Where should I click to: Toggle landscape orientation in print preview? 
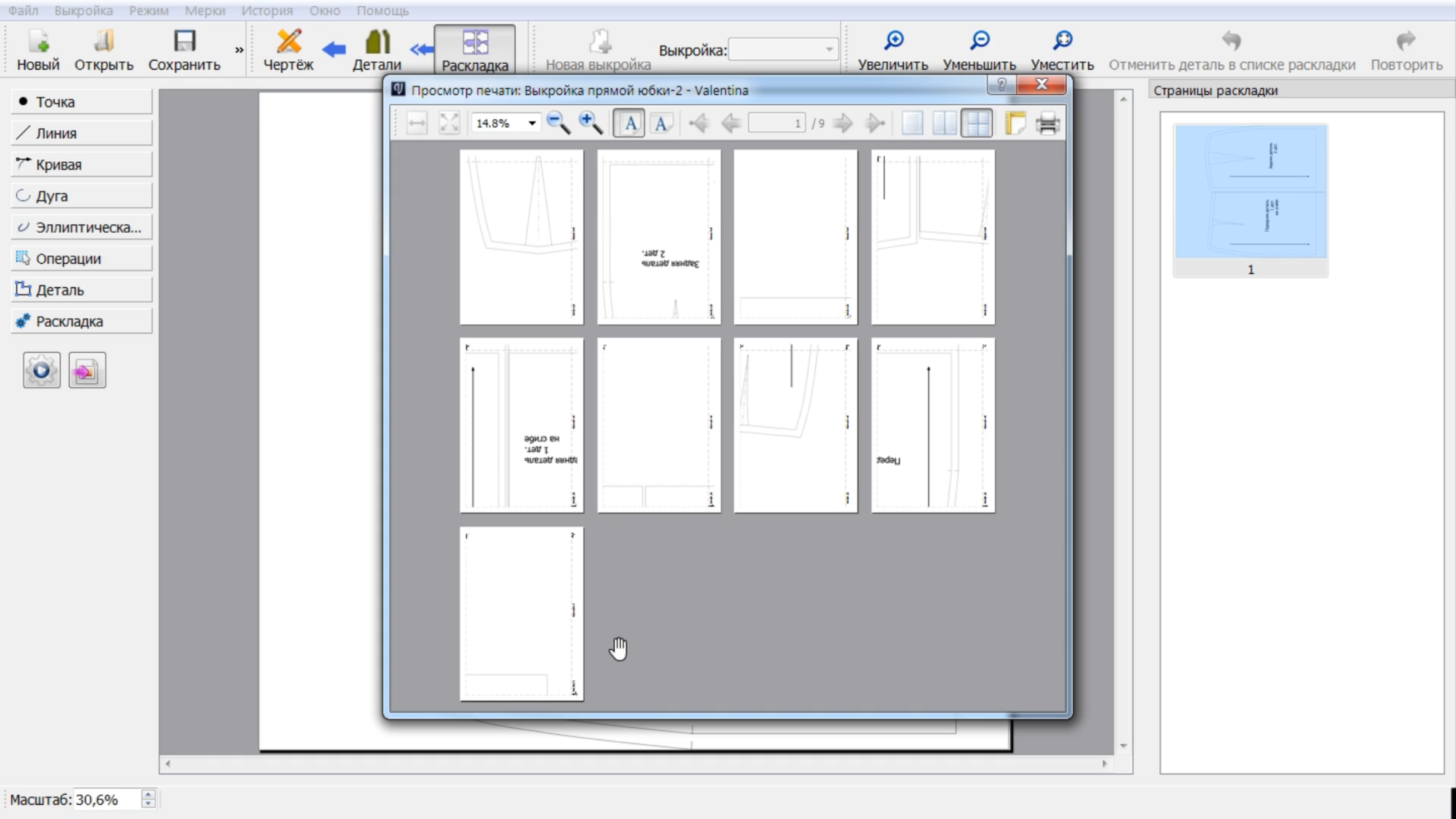pos(661,123)
